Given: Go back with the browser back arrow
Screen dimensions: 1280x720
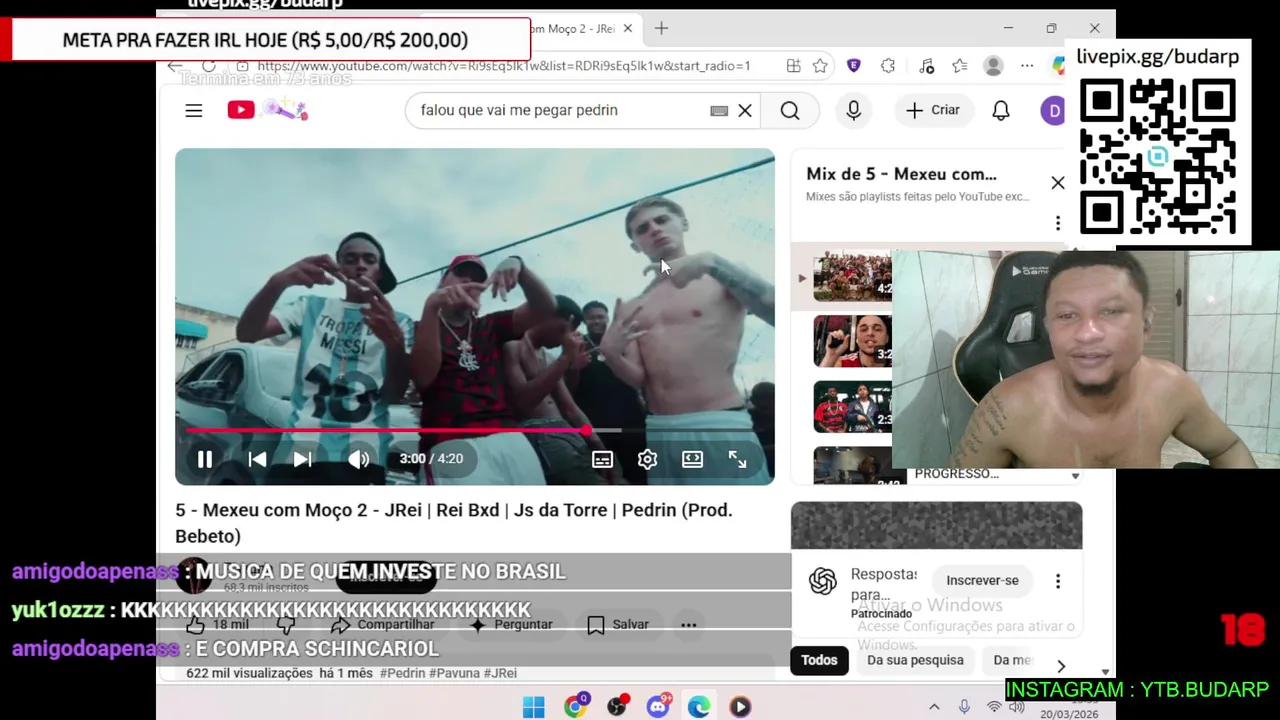Looking at the screenshot, I should coord(175,66).
